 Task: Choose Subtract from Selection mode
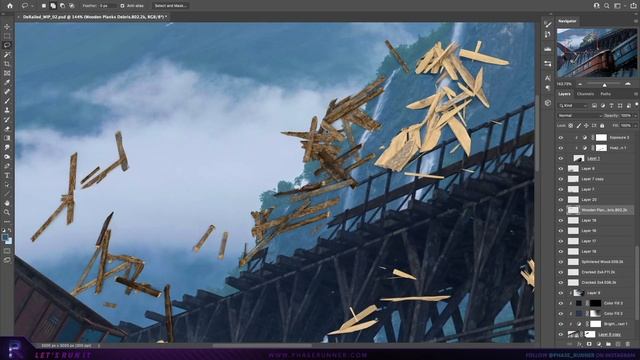62,6
